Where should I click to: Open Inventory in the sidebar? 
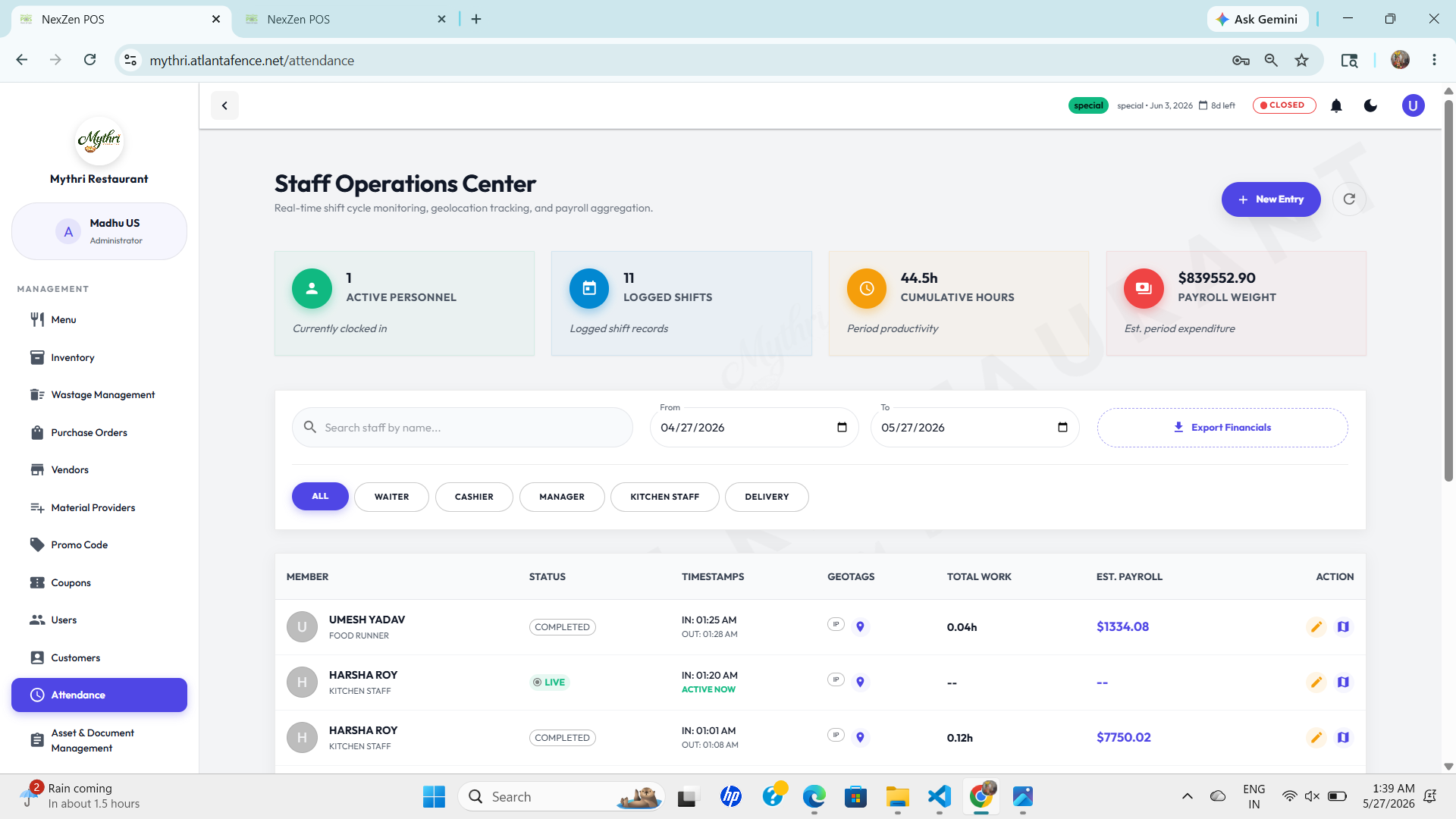[99, 357]
